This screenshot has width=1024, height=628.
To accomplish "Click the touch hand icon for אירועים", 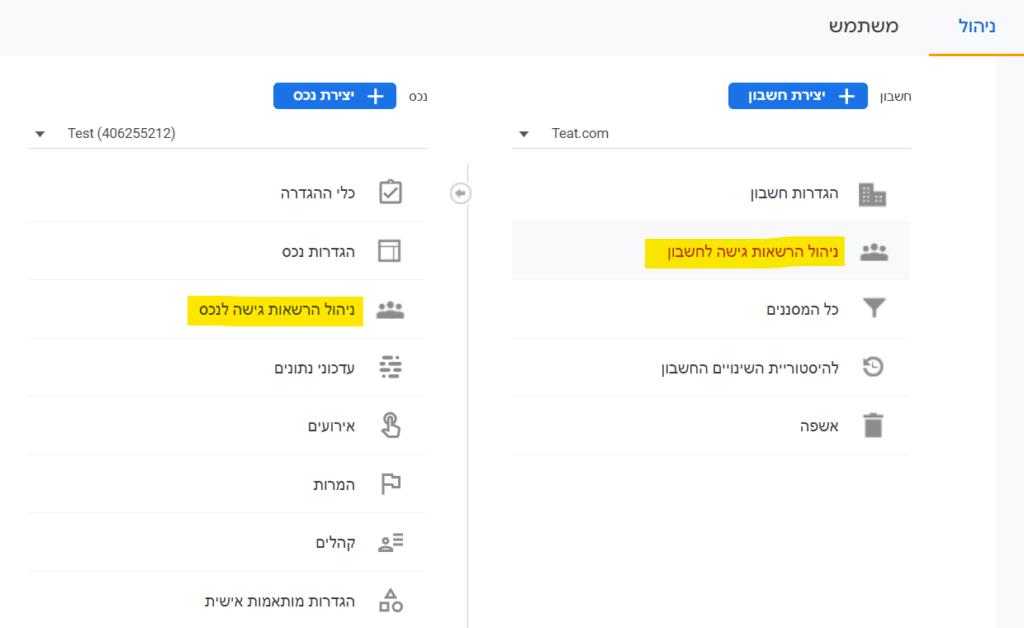I will click(x=391, y=425).
